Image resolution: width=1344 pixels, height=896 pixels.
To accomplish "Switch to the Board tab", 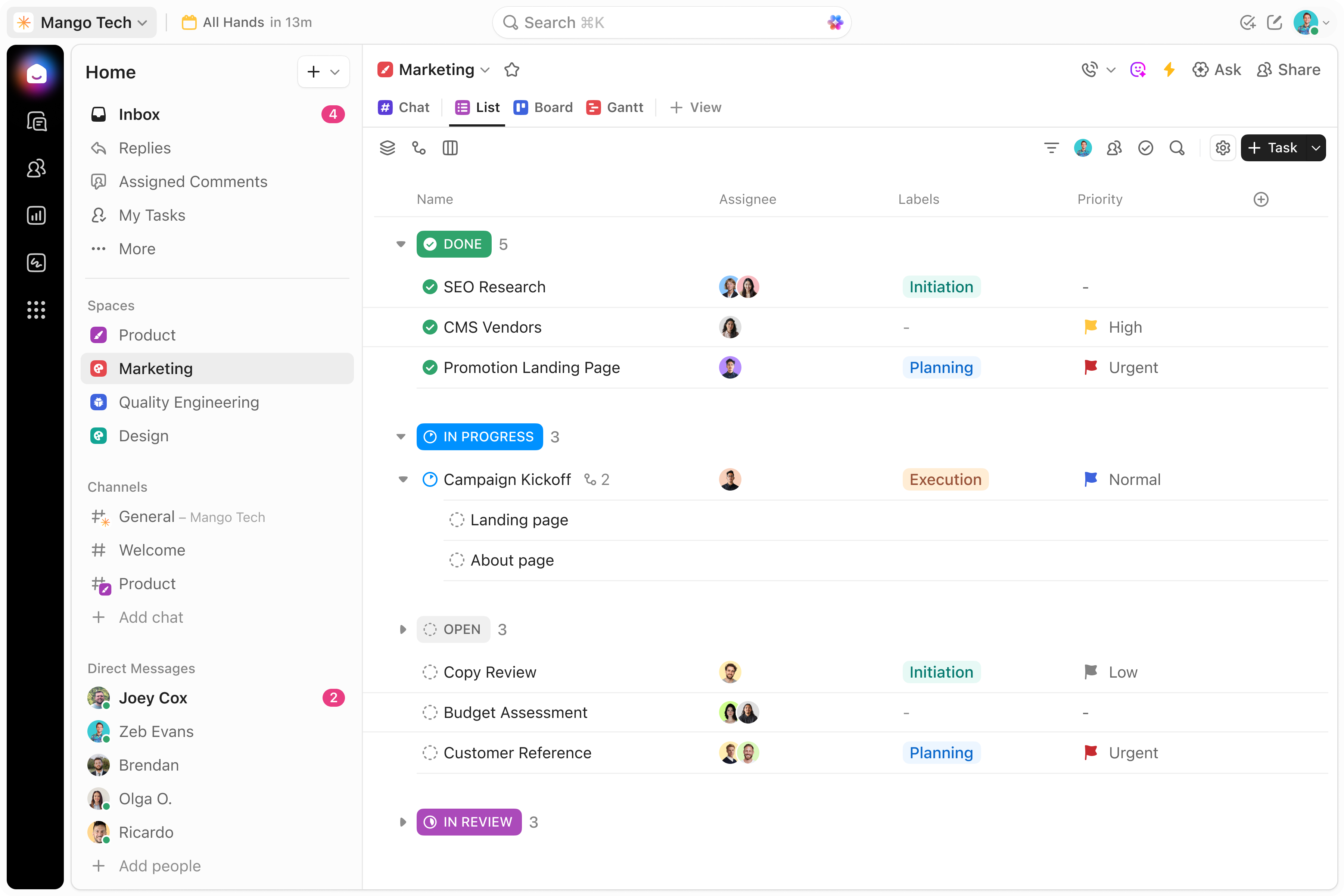I will 544,108.
